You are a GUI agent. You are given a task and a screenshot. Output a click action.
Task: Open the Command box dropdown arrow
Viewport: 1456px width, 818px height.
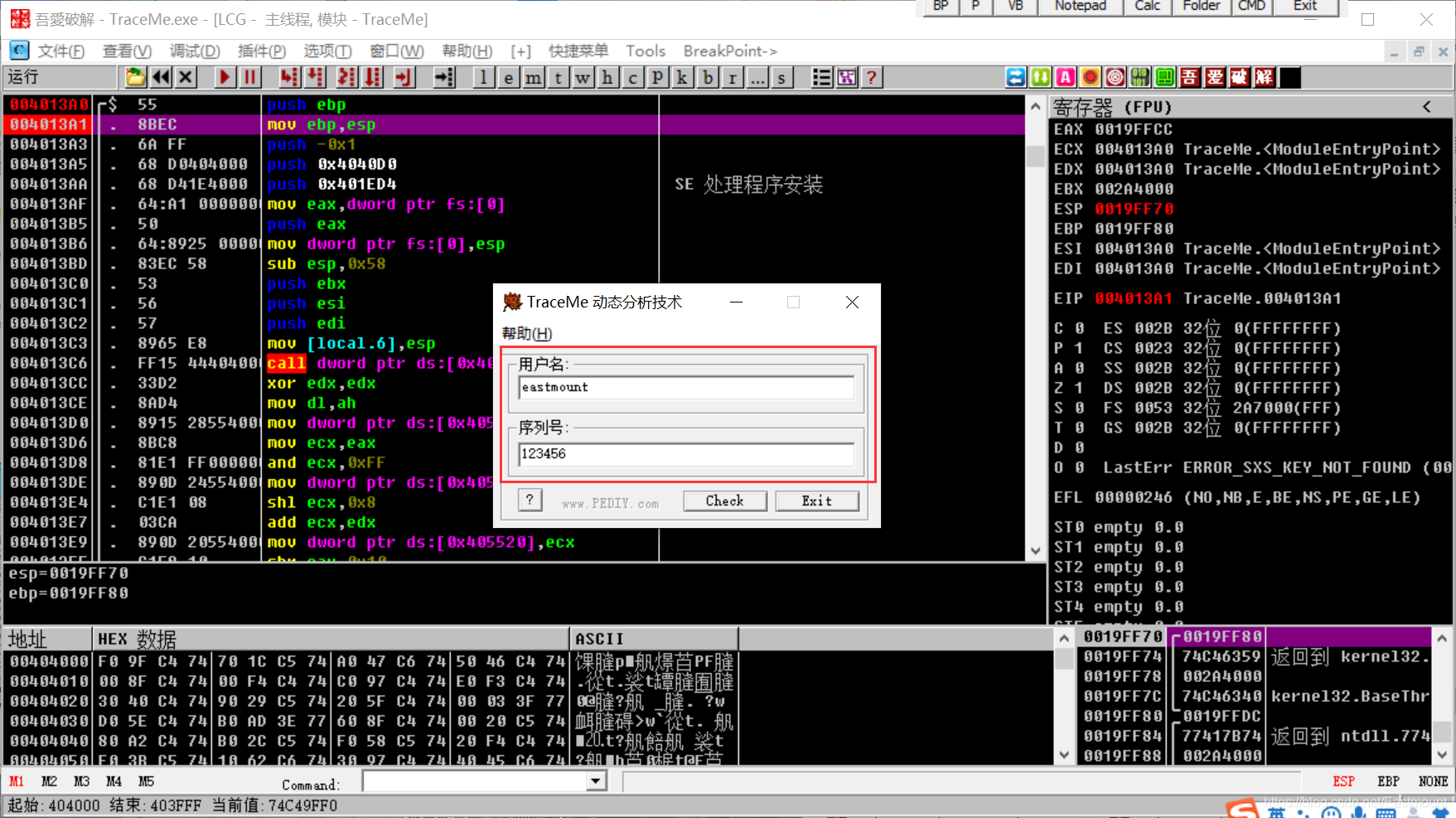[x=596, y=782]
